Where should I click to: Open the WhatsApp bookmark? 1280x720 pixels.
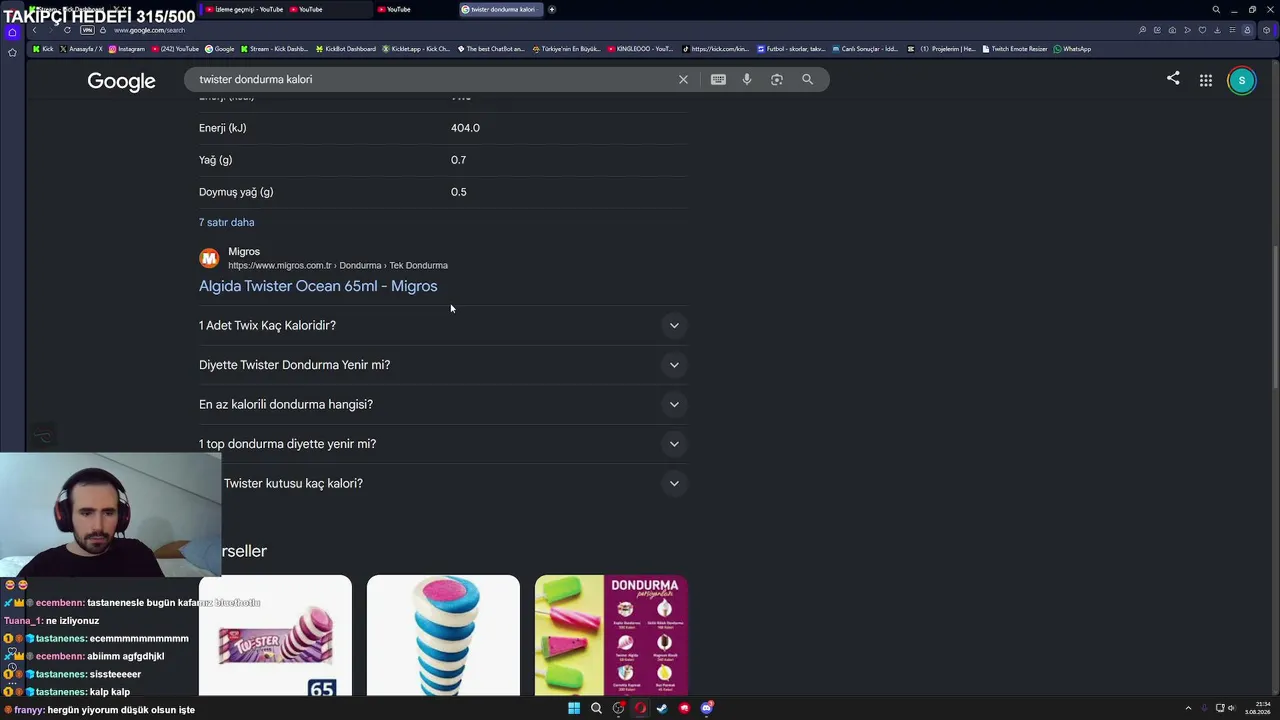[1072, 49]
